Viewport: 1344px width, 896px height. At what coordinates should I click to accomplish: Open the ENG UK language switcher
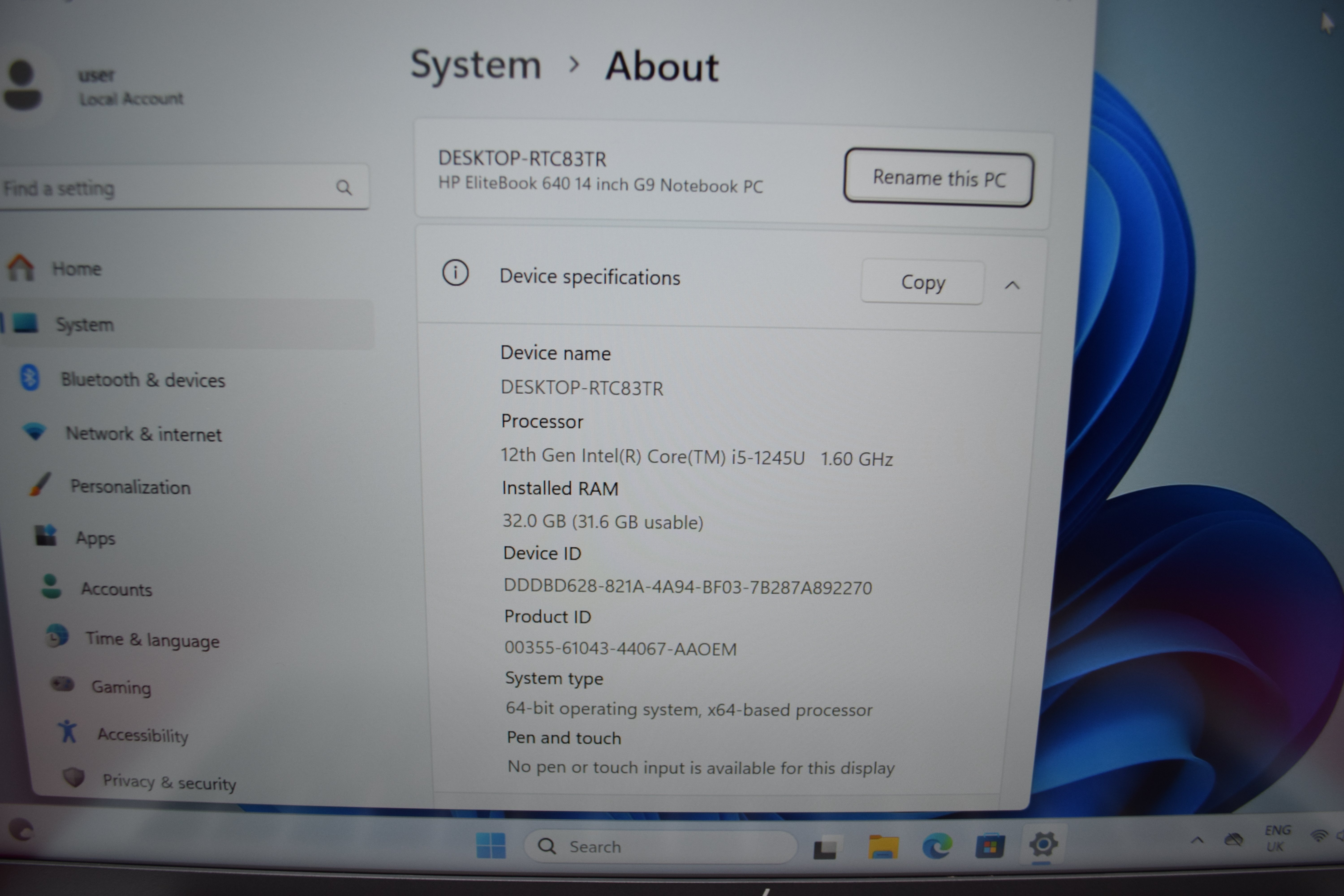pyautogui.click(x=1277, y=838)
